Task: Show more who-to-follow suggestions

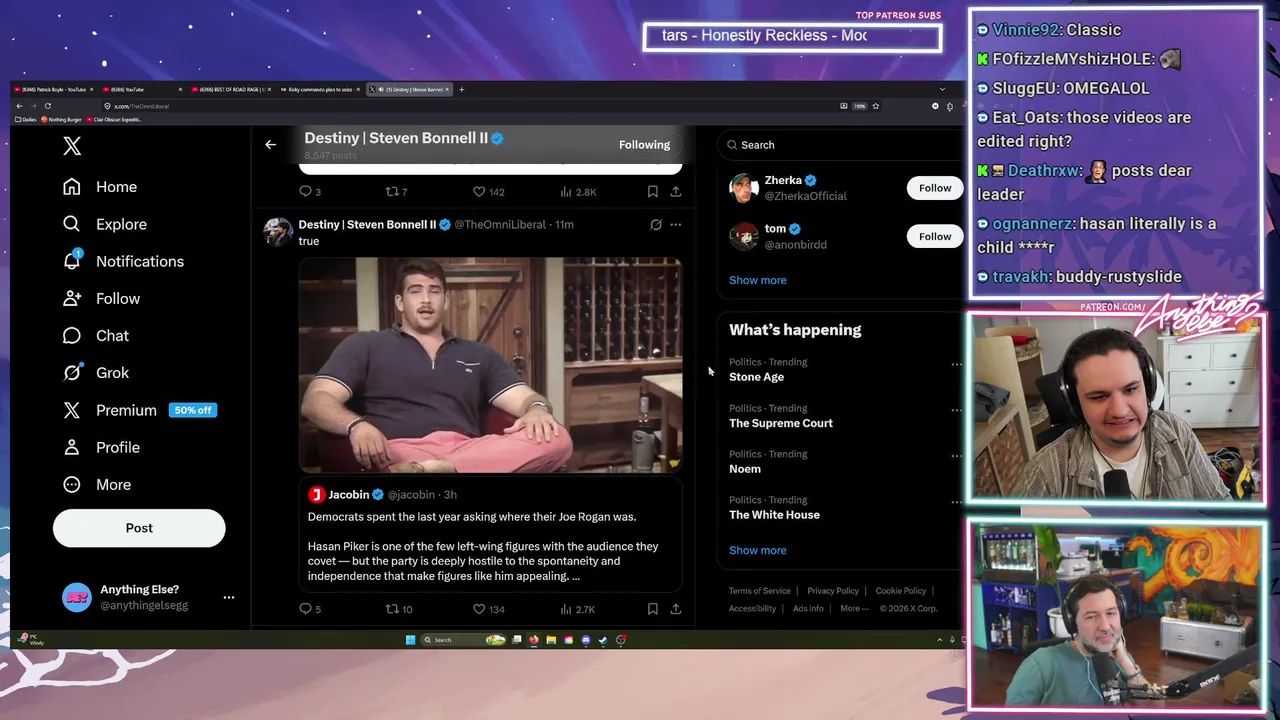Action: point(757,280)
